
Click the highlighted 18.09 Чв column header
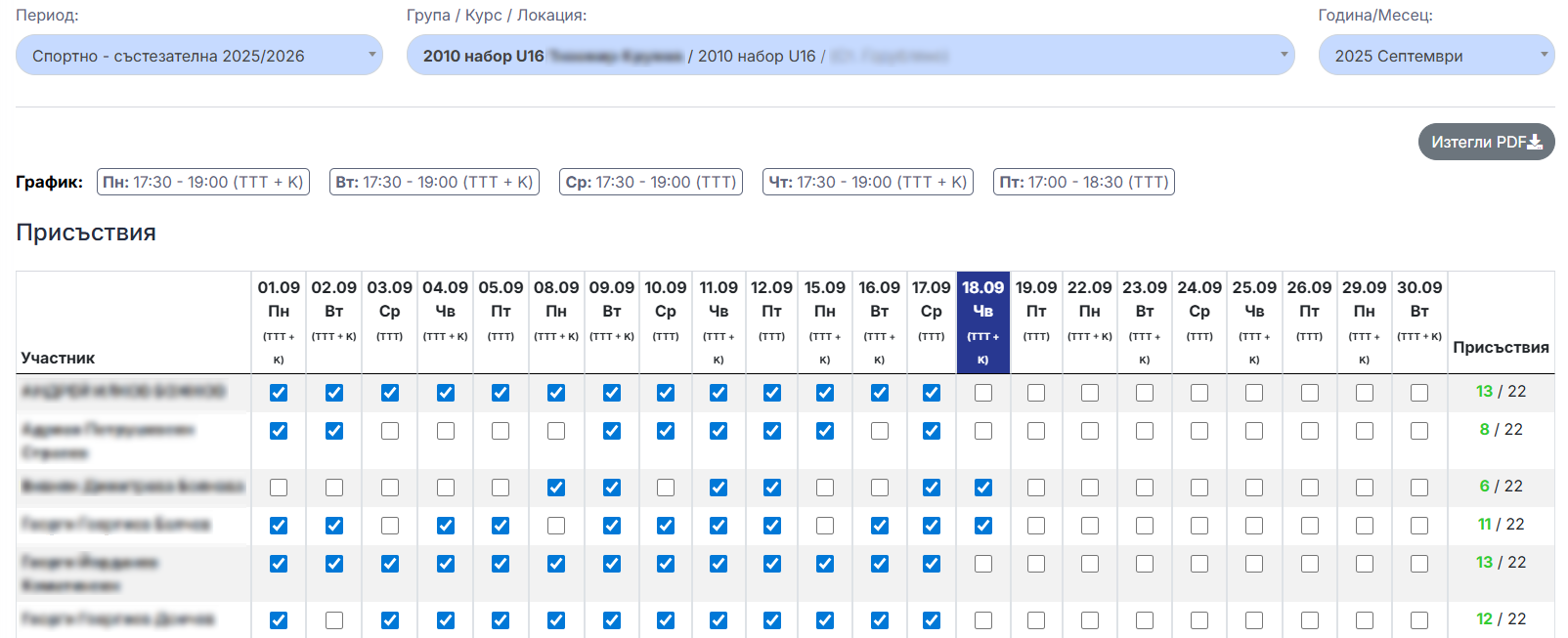coord(983,322)
